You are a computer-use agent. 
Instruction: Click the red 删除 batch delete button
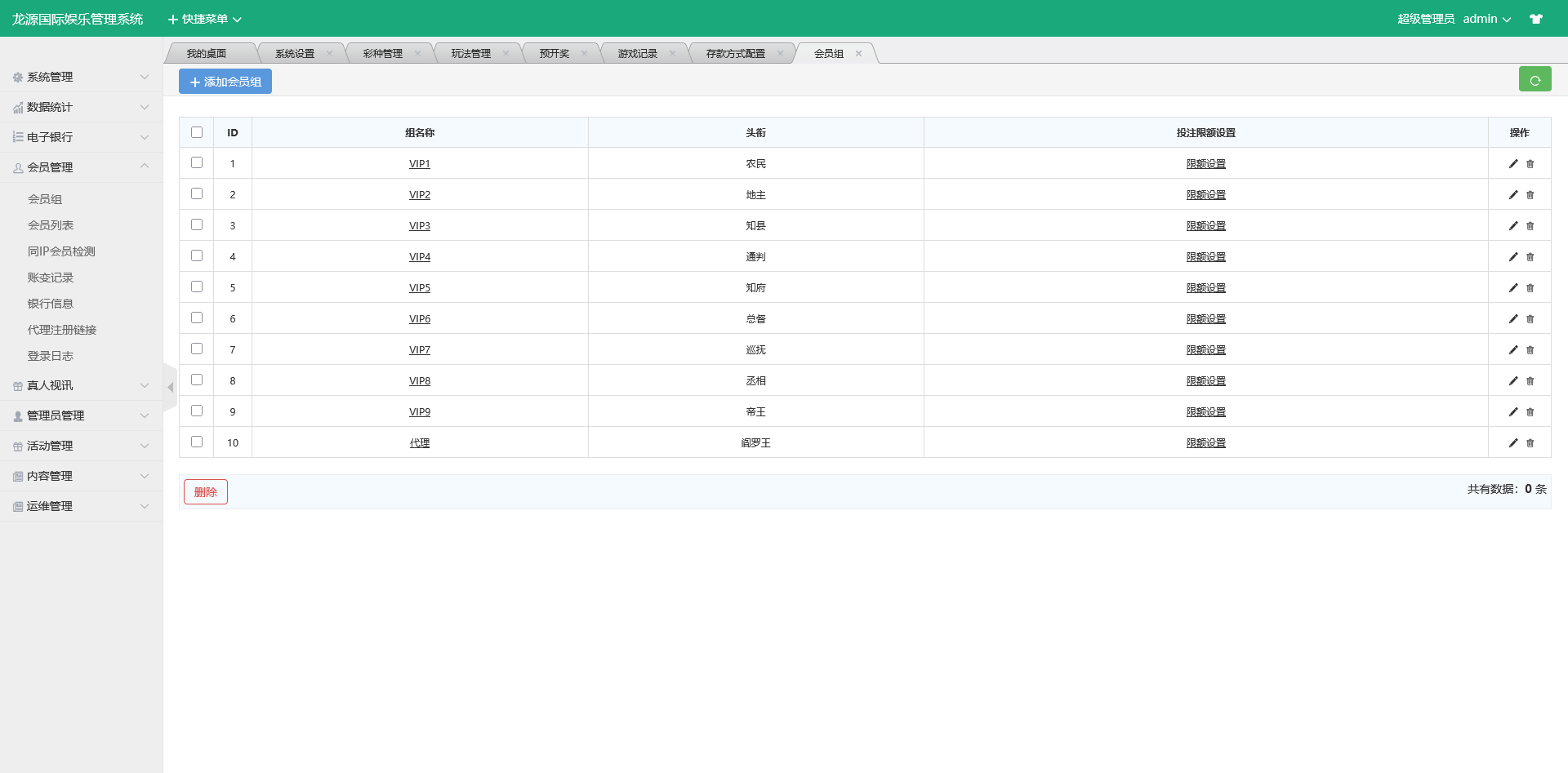tap(206, 492)
